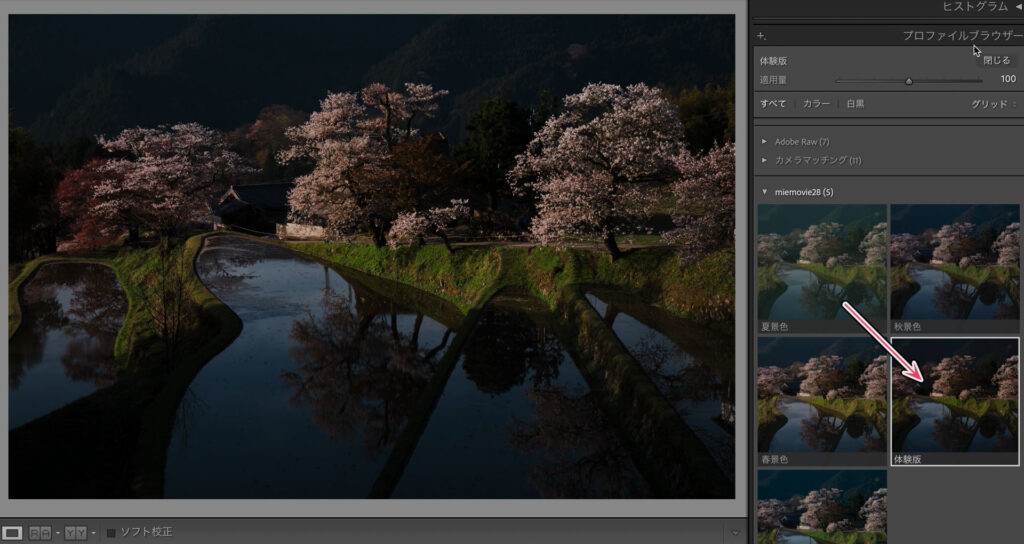Select the loupe view icon in toolbar
This screenshot has width=1024, height=544.
(x=13, y=532)
